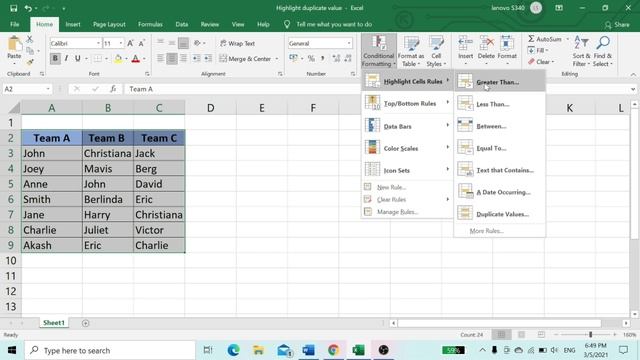Image resolution: width=640 pixels, height=360 pixels.
Task: Toggle Center horizontal alignment
Action: point(172,59)
